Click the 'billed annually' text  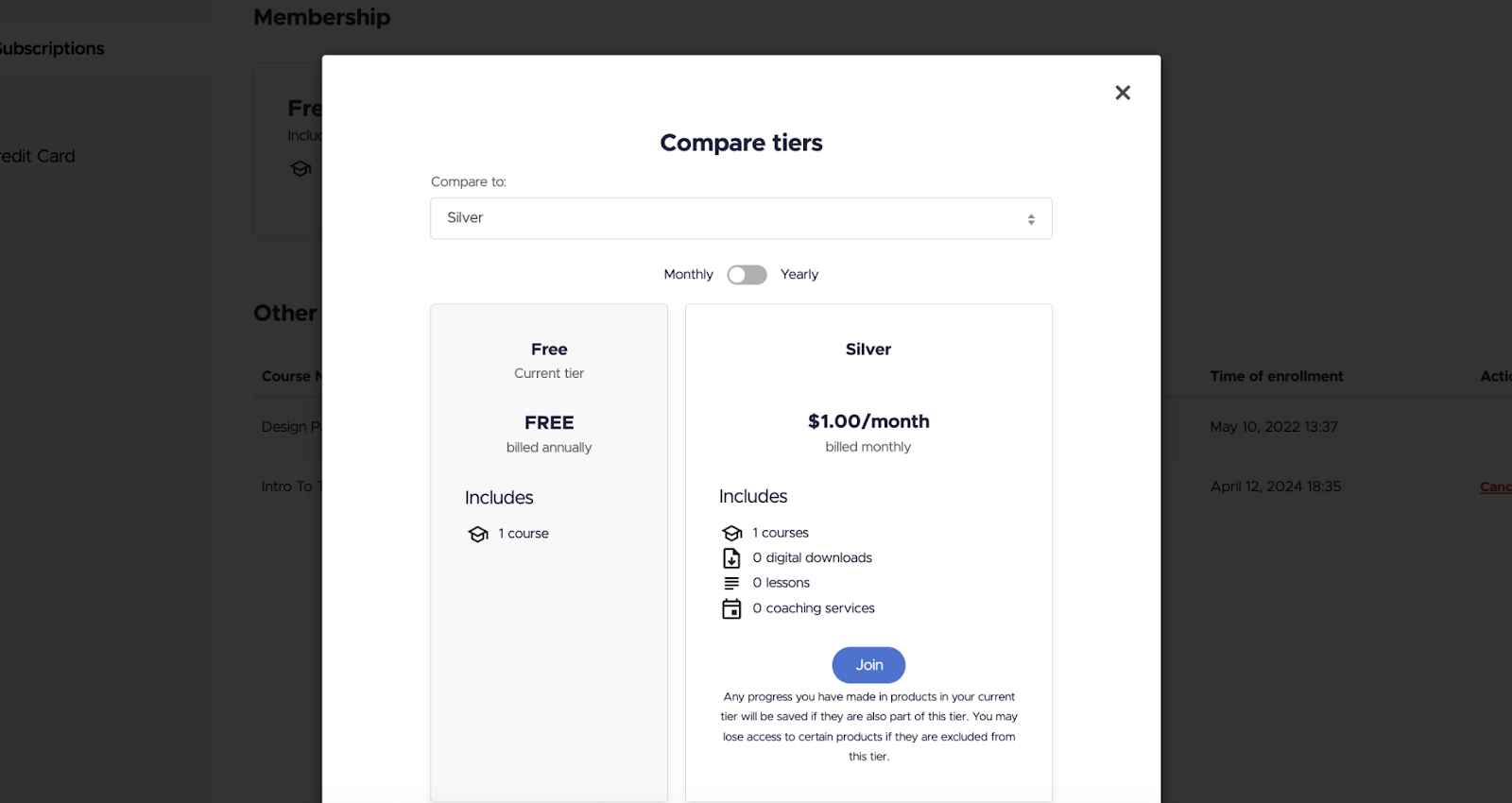[x=549, y=448]
